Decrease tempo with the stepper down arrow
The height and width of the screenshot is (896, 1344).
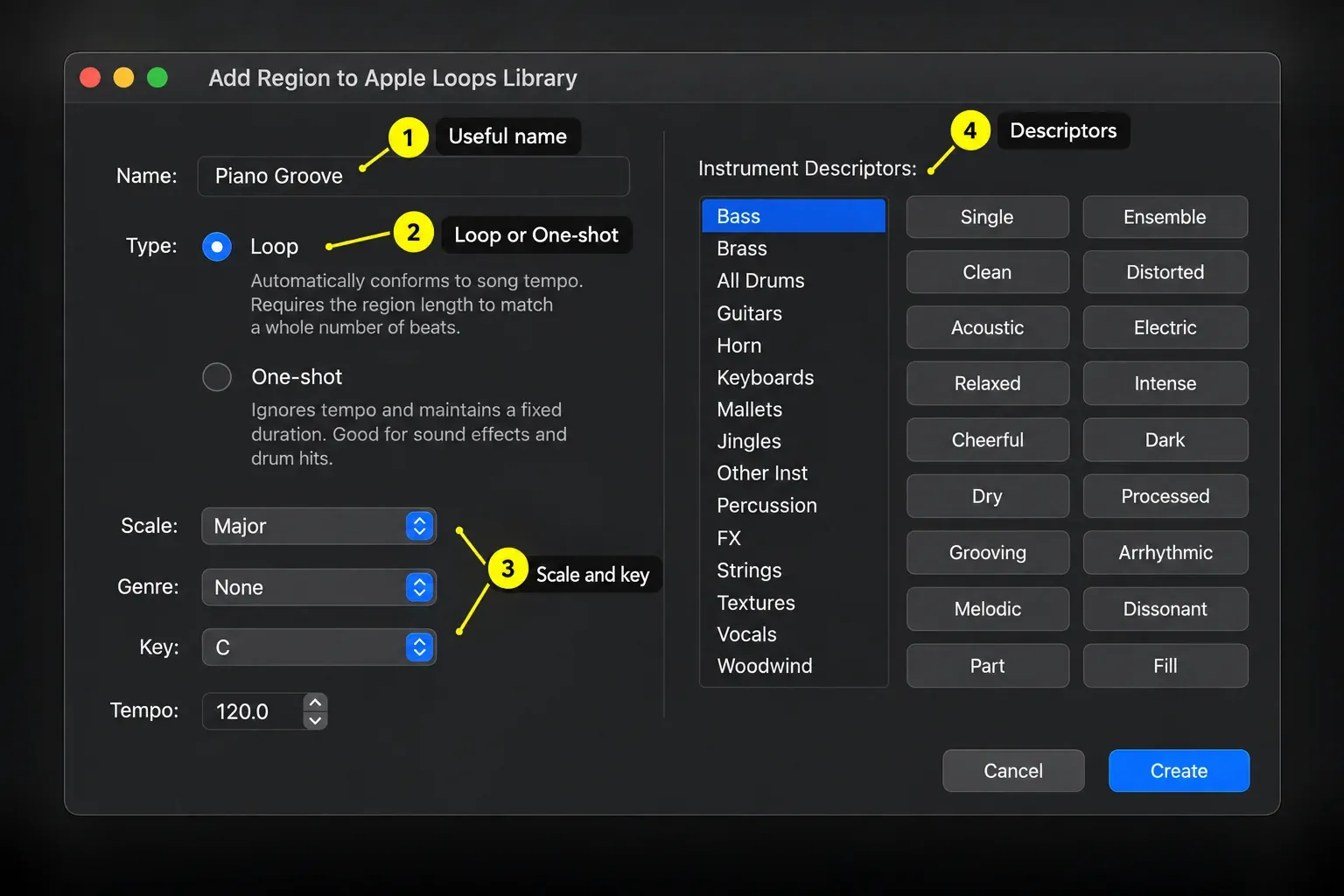315,721
